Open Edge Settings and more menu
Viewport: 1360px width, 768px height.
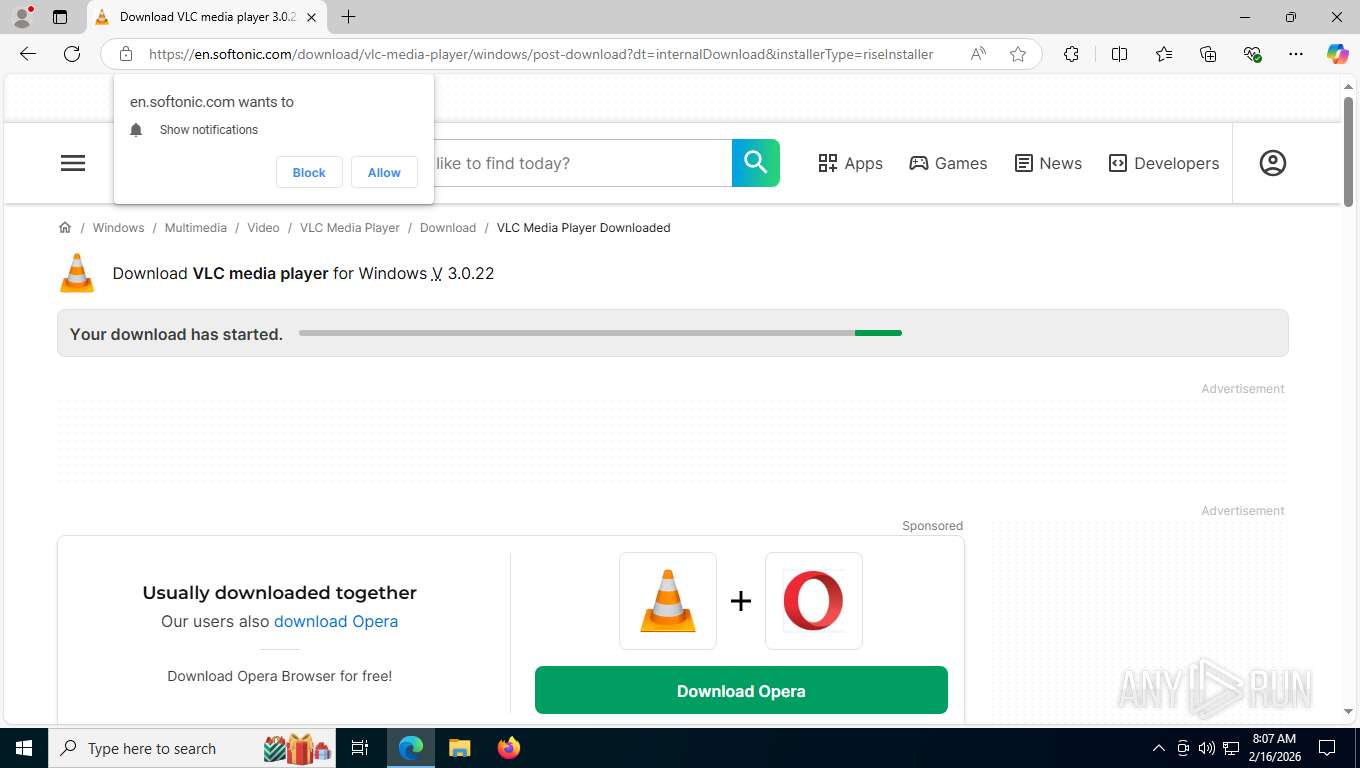point(1296,54)
